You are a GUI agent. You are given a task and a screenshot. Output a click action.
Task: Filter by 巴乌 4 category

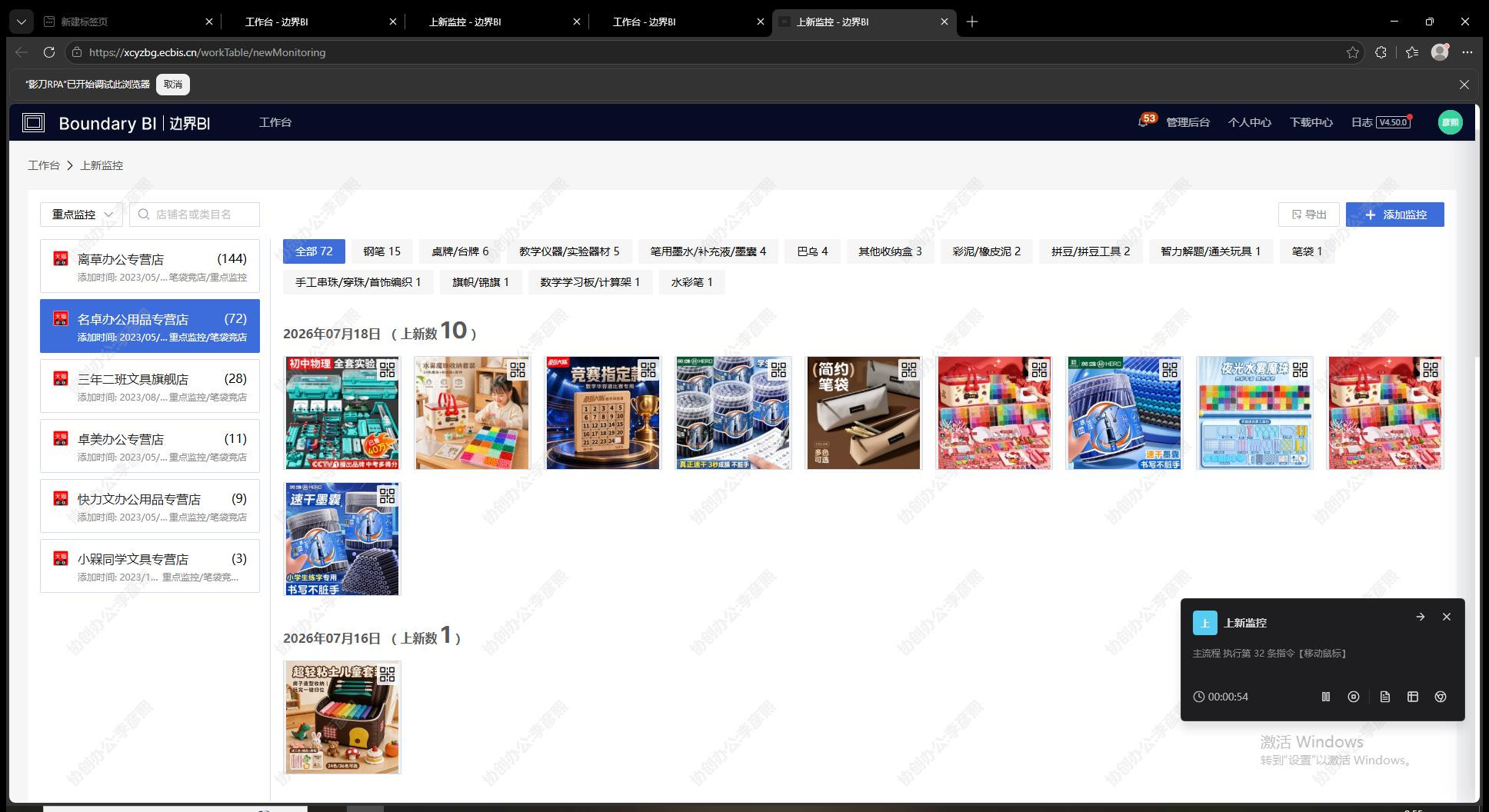(812, 251)
